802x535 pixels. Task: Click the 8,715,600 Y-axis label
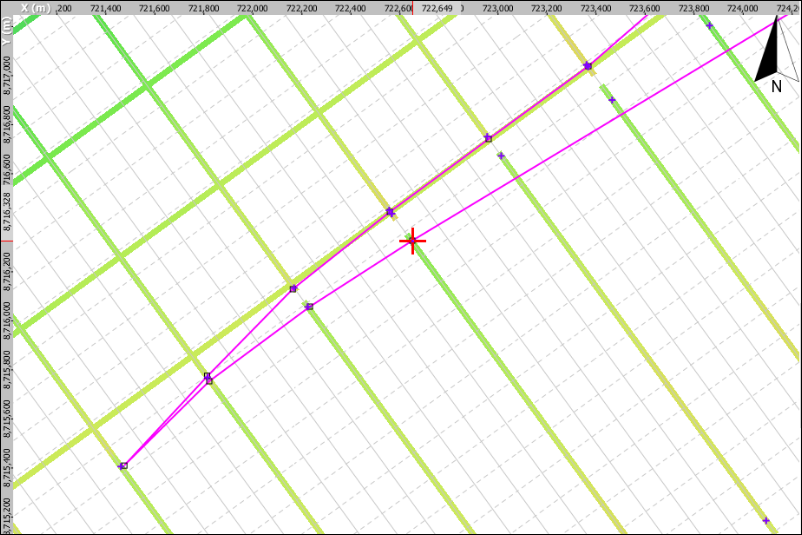coord(7,419)
